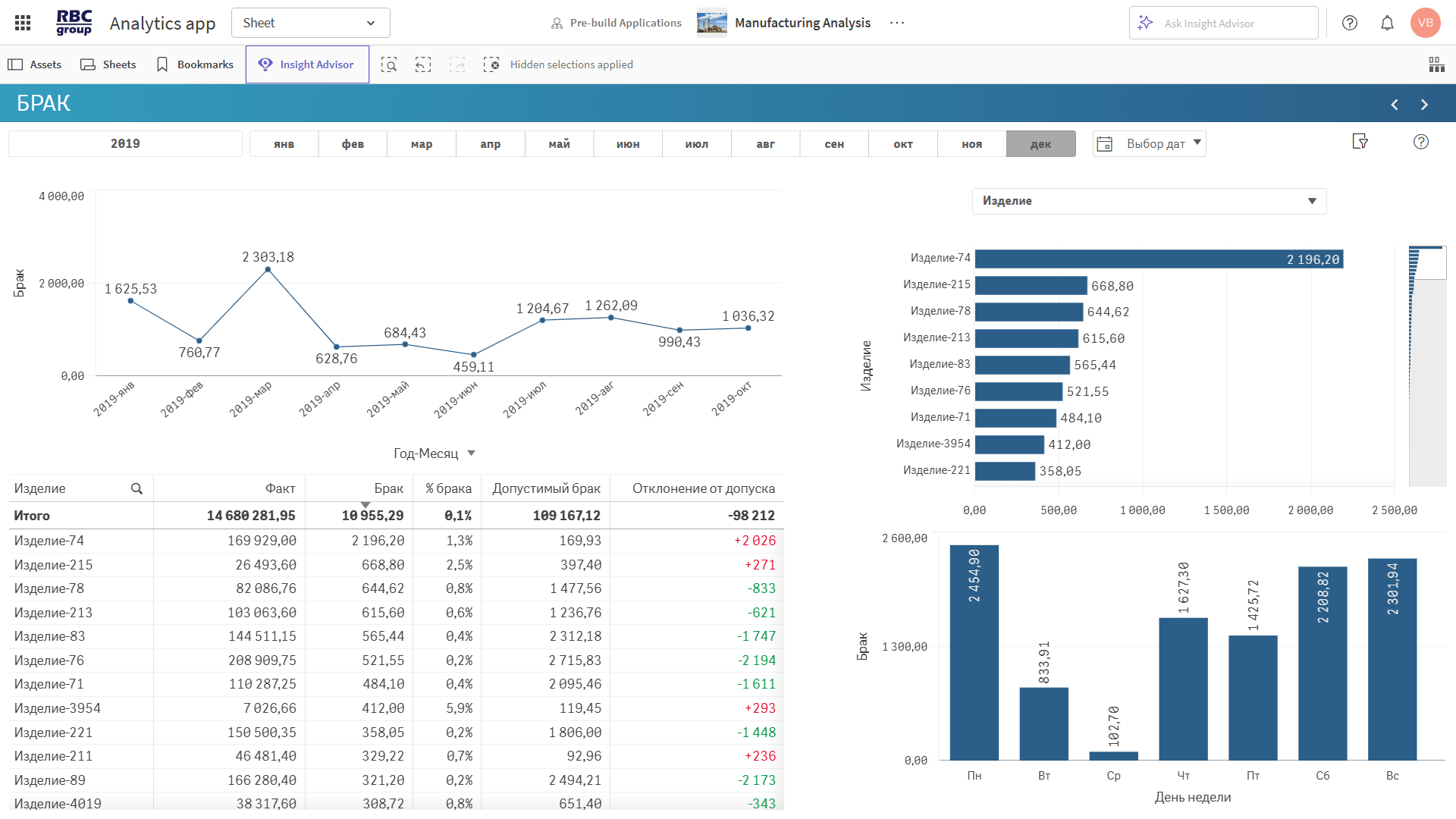1456x819 pixels.
Task: Click the bar chart mini scrollbar thumb
Action: pyautogui.click(x=1427, y=263)
